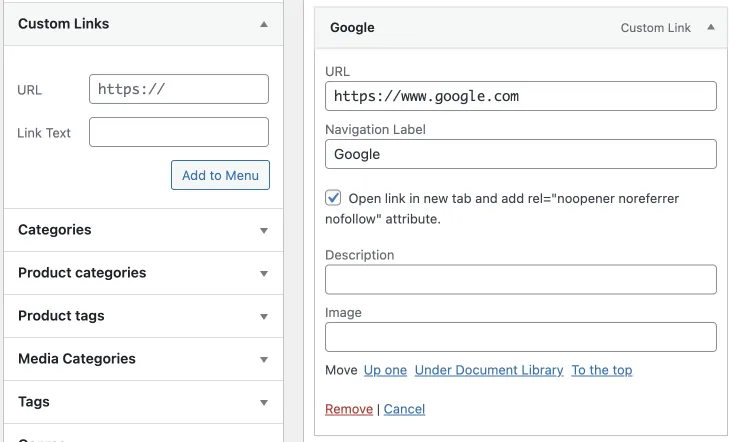Expand the Media Categories section arrow
The width and height of the screenshot is (735, 442).
(264, 360)
